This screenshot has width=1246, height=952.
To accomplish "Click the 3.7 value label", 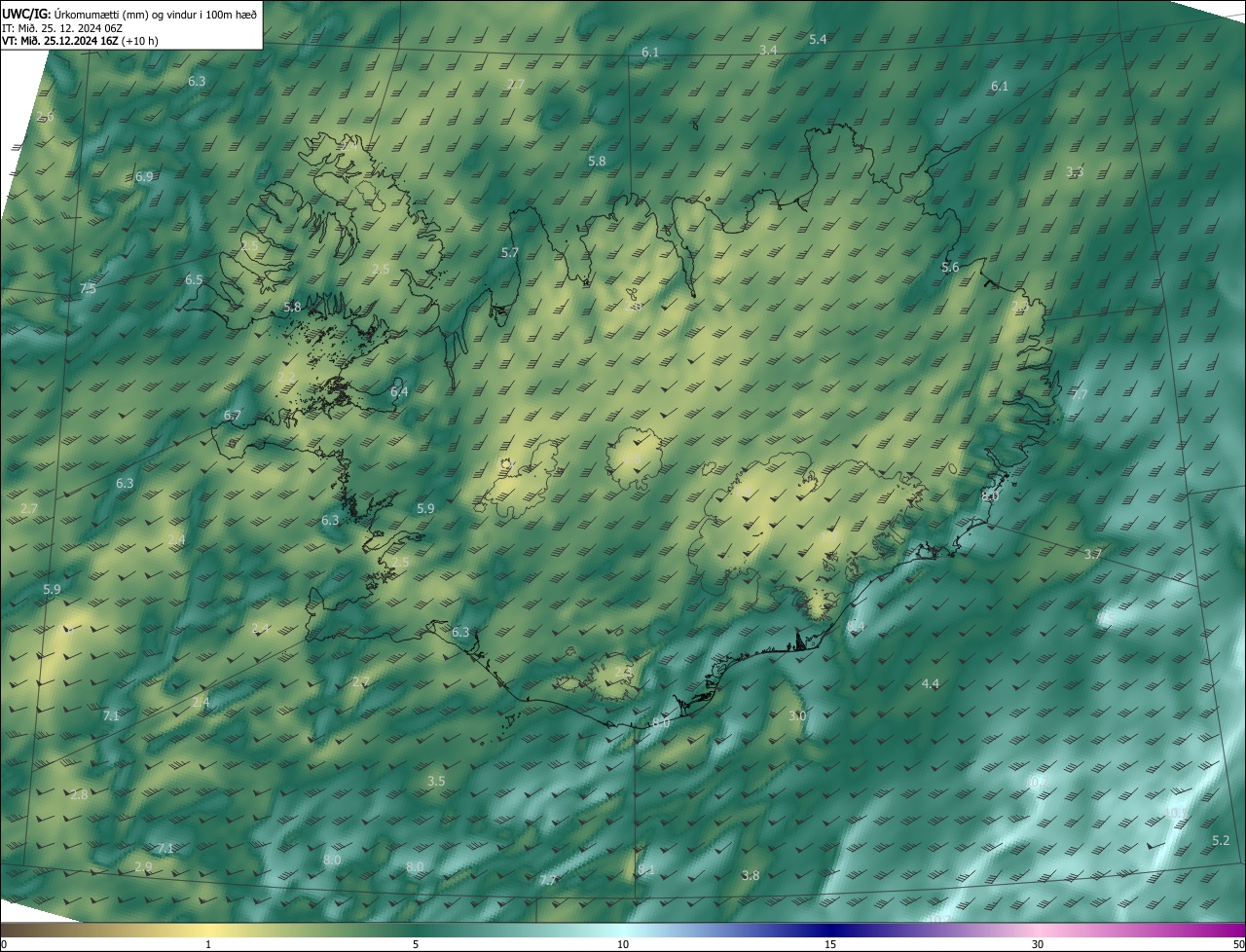I will [1093, 554].
